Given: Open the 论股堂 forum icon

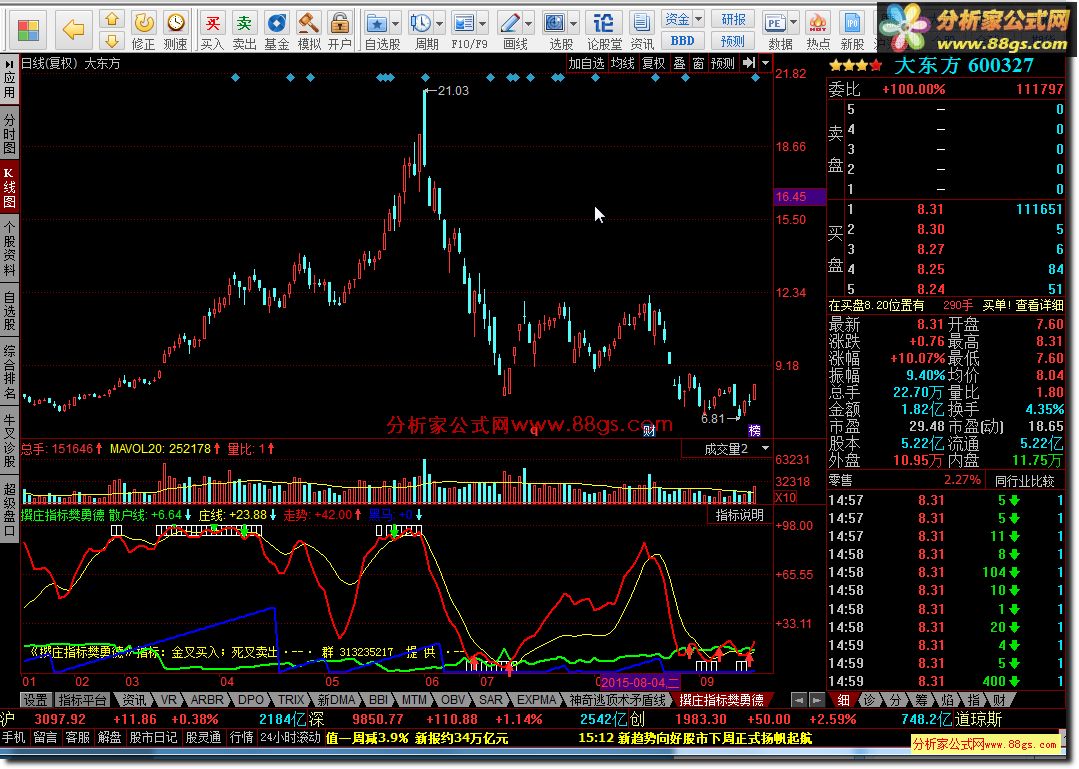Looking at the screenshot, I should click(603, 23).
